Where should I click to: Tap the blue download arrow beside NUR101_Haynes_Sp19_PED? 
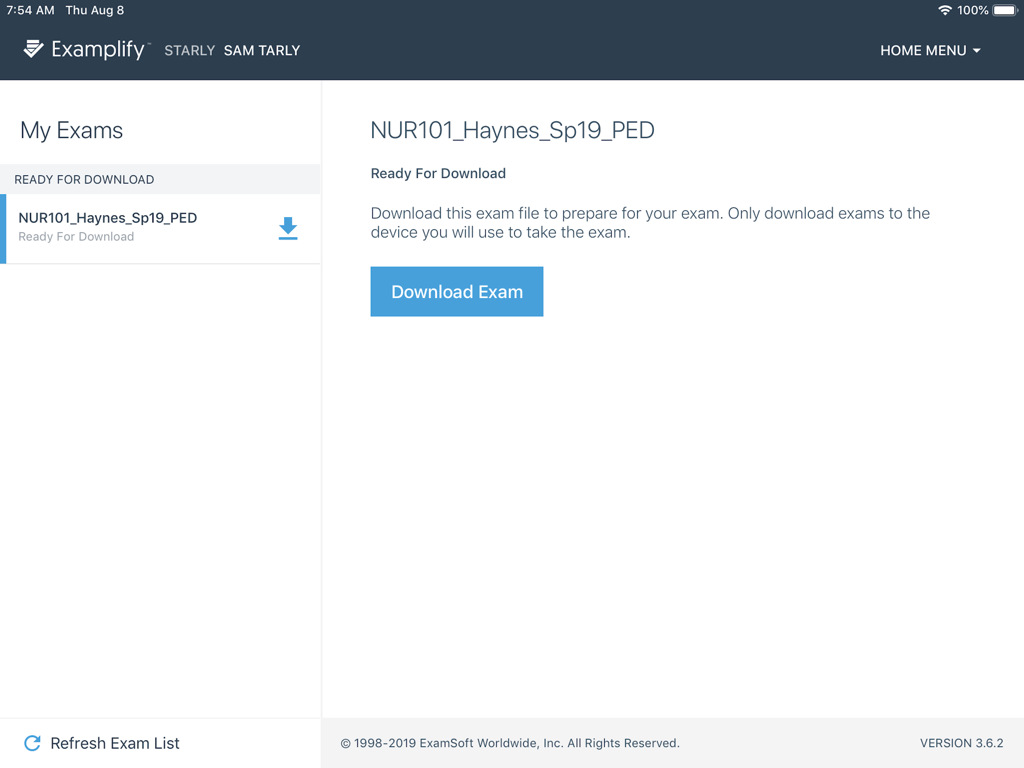coord(288,228)
